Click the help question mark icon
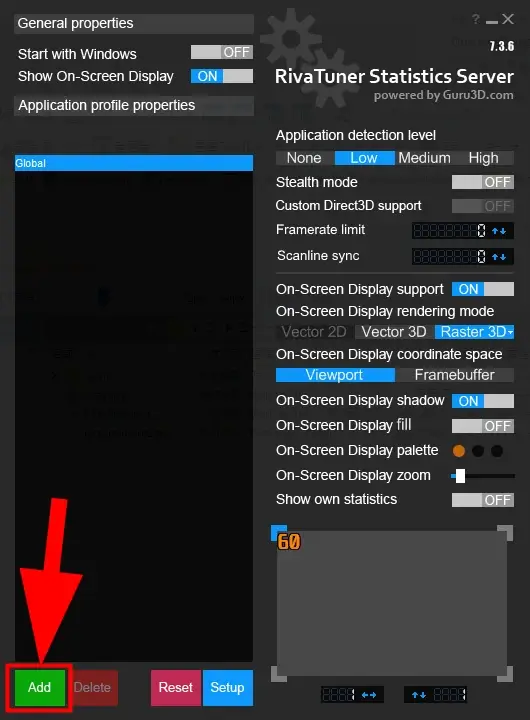 pos(476,19)
